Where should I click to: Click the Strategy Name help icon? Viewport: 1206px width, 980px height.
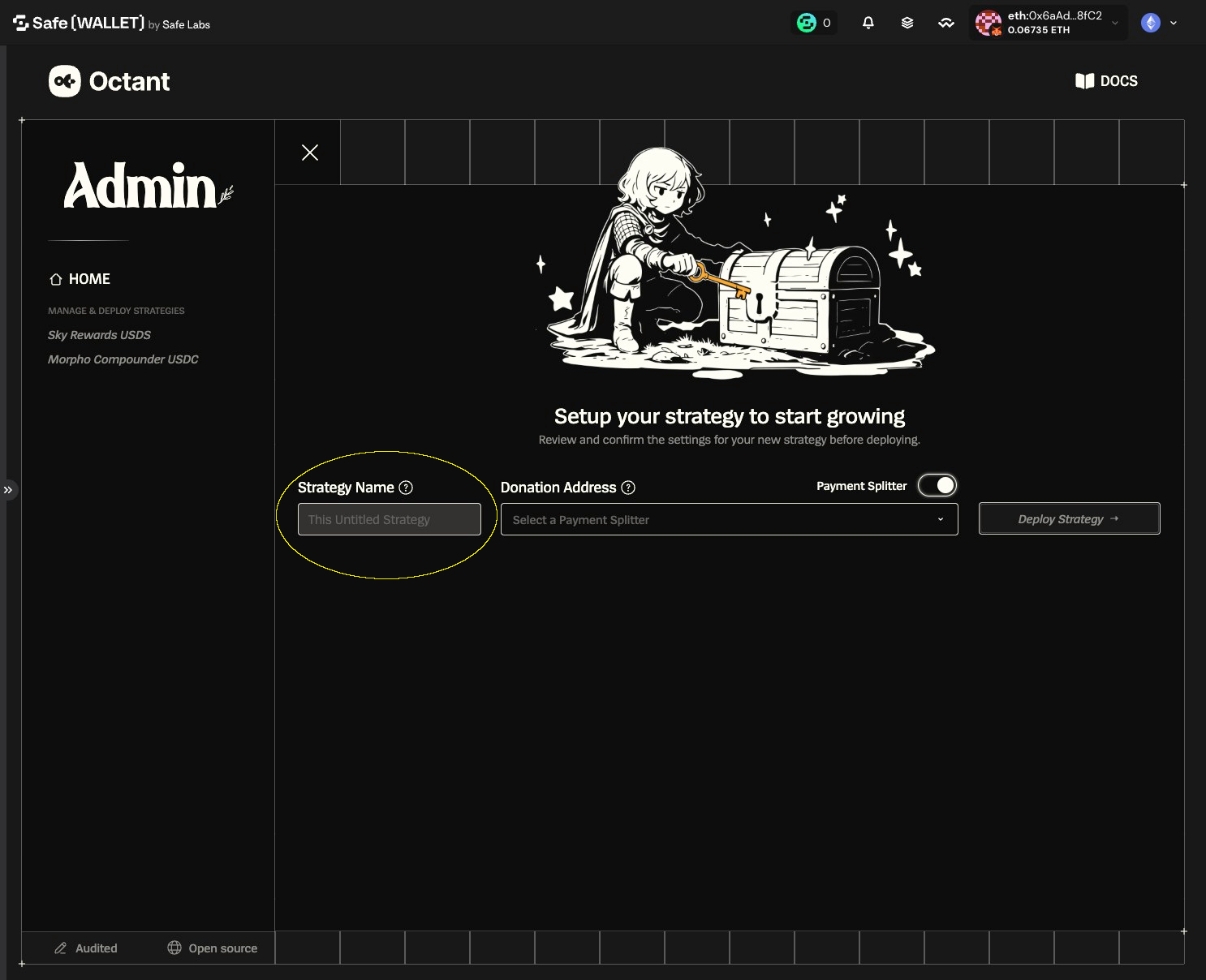coord(406,488)
